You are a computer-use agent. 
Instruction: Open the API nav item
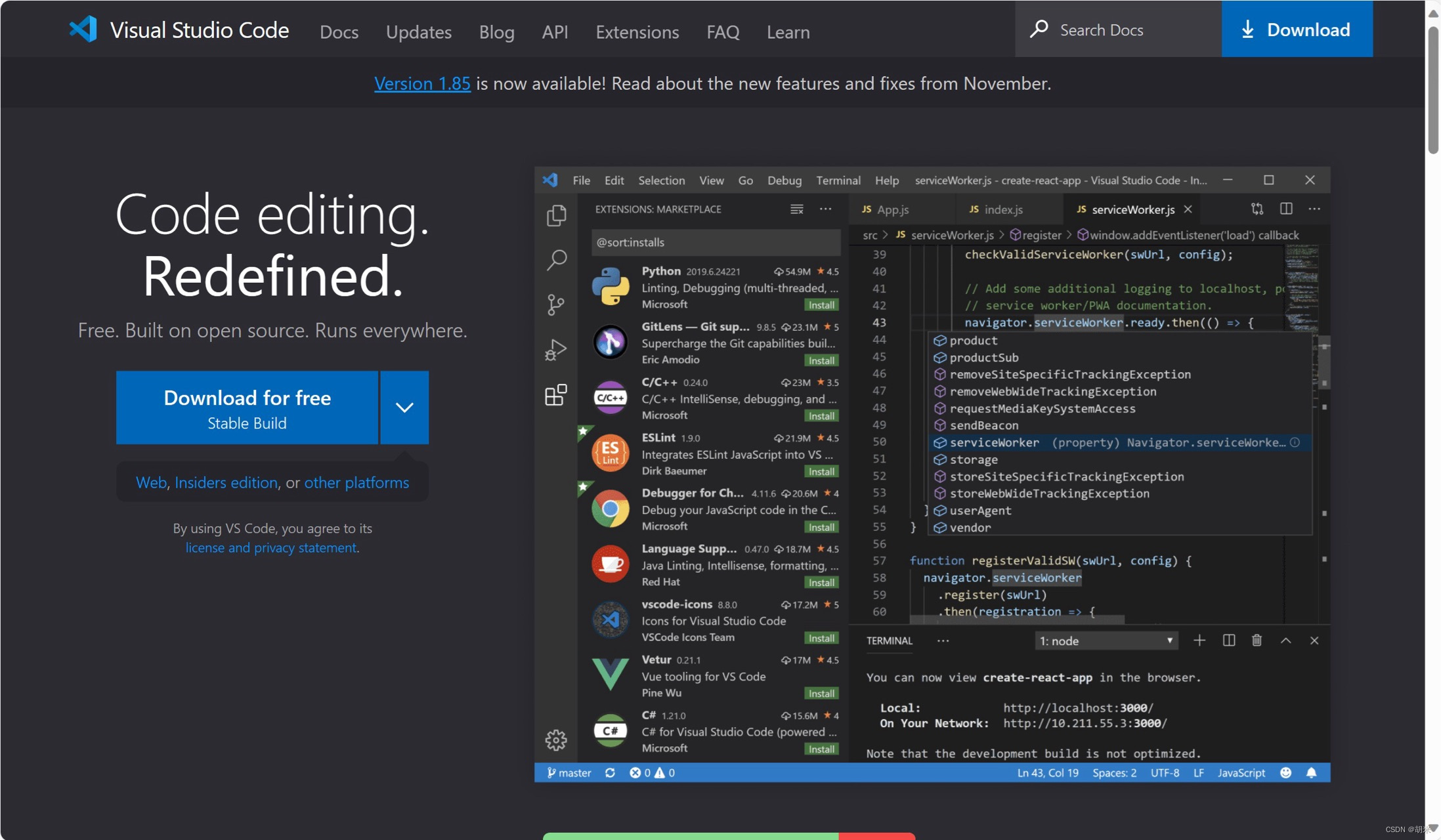pos(555,31)
